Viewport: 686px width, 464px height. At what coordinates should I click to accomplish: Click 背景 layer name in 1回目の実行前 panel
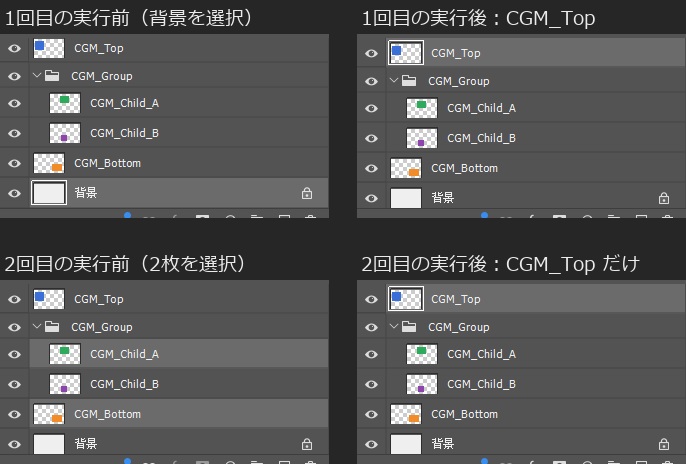pos(86,193)
